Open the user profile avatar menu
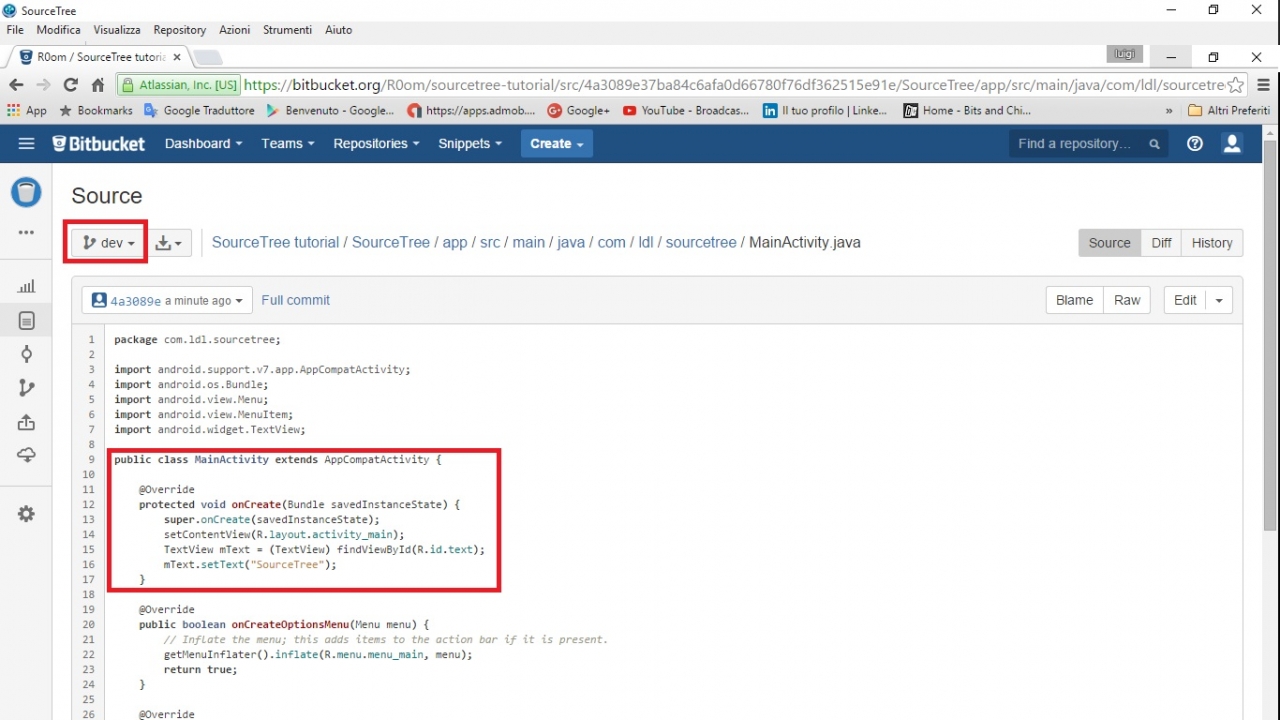 coord(1232,144)
